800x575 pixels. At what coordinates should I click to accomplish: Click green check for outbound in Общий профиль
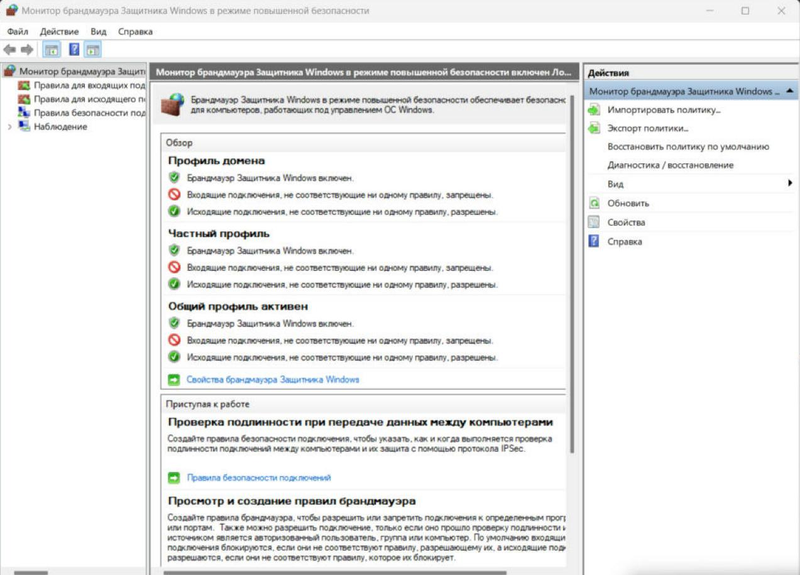tap(174, 357)
